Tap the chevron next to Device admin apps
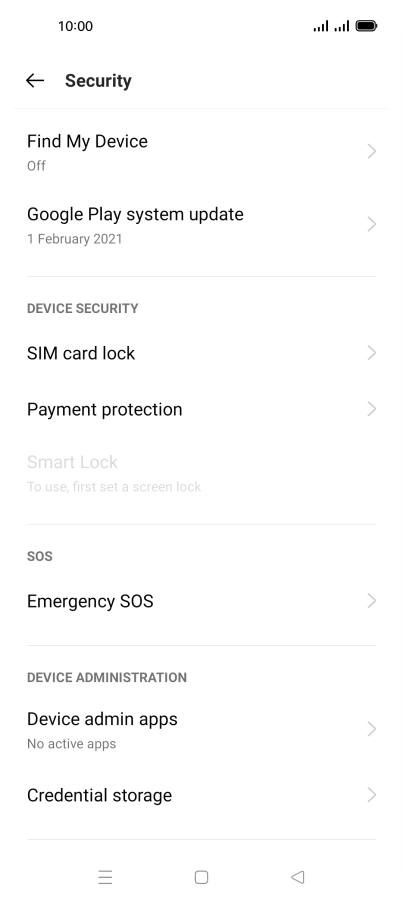 [x=371, y=729]
